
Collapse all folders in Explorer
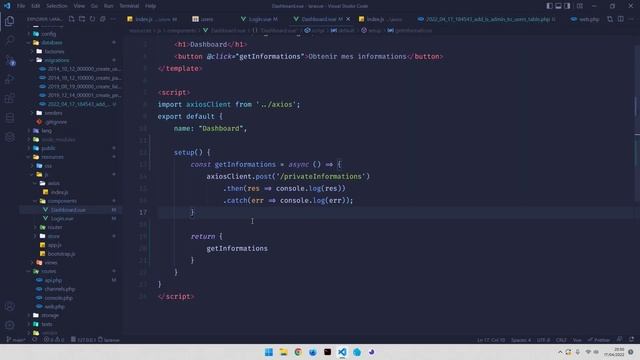pos(102,19)
